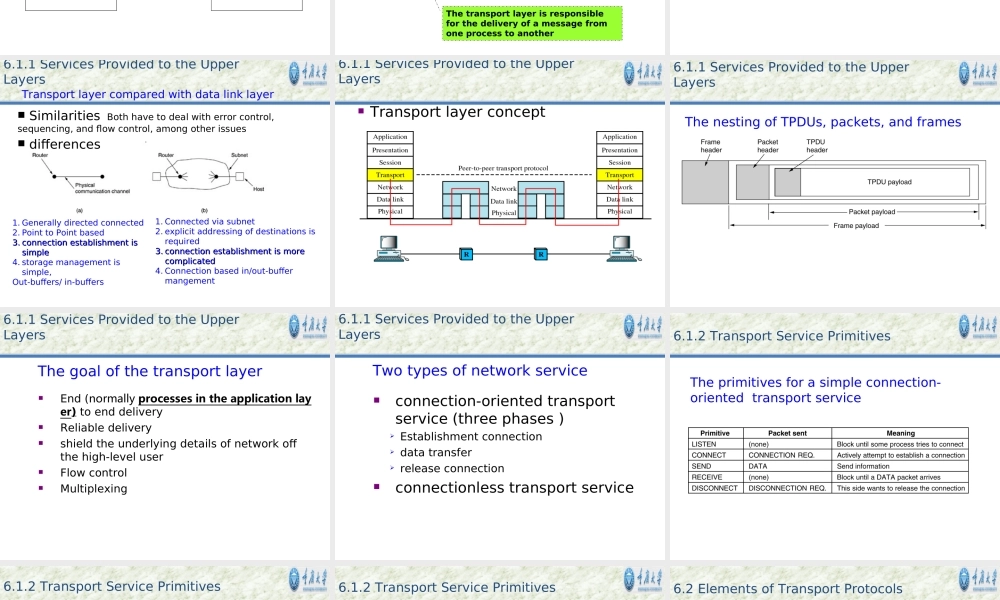1000x600 pixels.
Task: Click the TPDU payload box in the nesting diagram
Action: coord(888,181)
